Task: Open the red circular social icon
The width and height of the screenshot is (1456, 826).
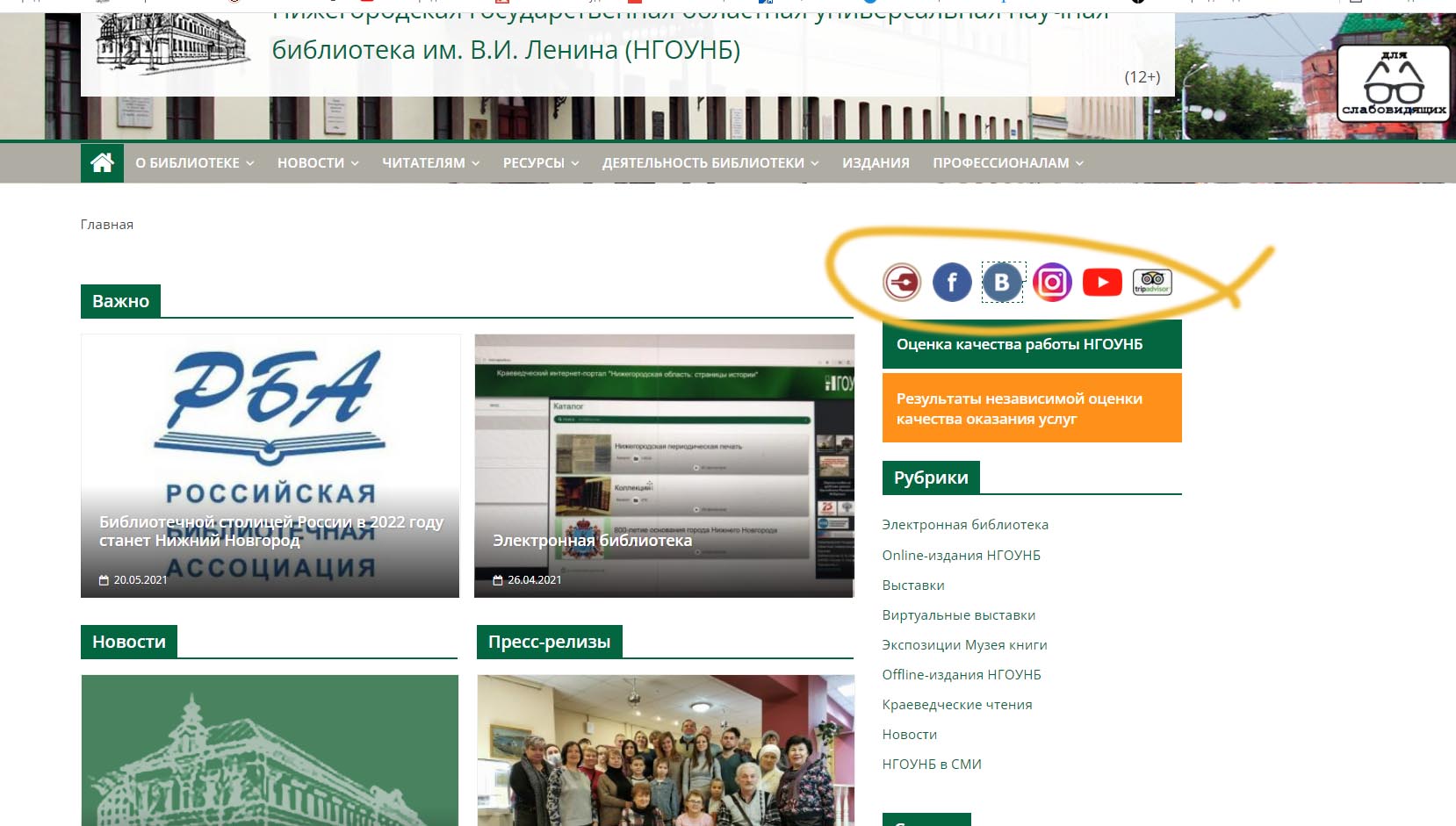Action: coord(902,283)
